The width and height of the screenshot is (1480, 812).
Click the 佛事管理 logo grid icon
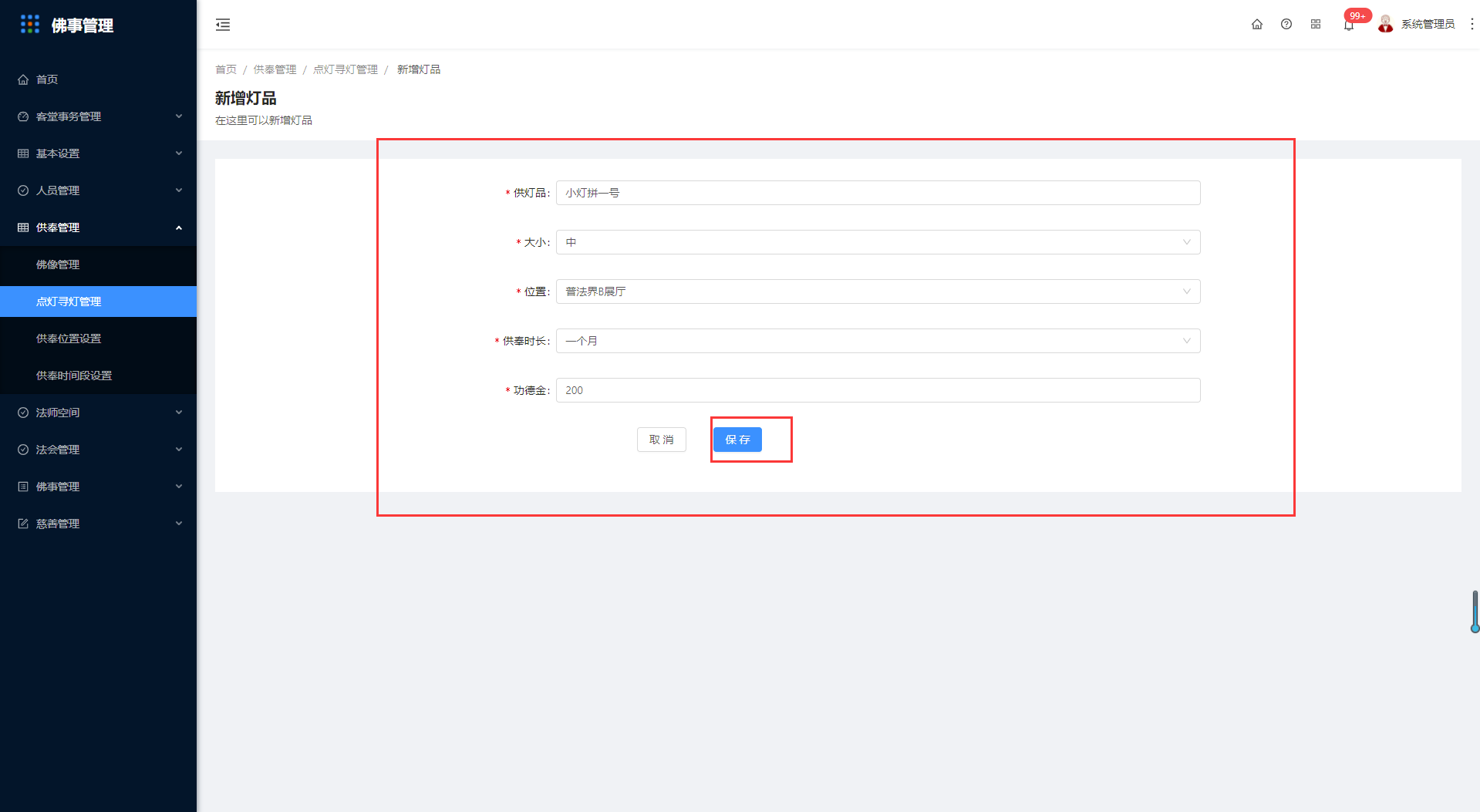[x=30, y=25]
